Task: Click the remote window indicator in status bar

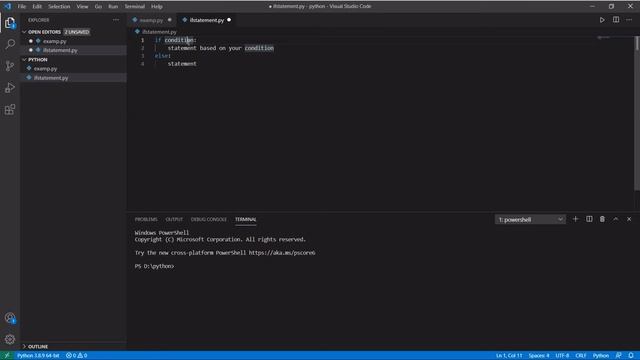Action: [x=7, y=356]
